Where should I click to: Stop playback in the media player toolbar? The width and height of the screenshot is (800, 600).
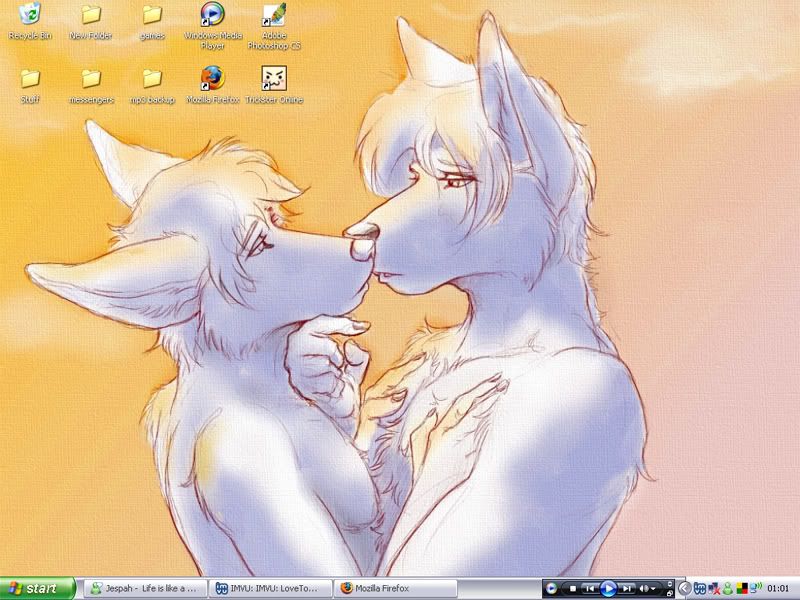tap(573, 589)
